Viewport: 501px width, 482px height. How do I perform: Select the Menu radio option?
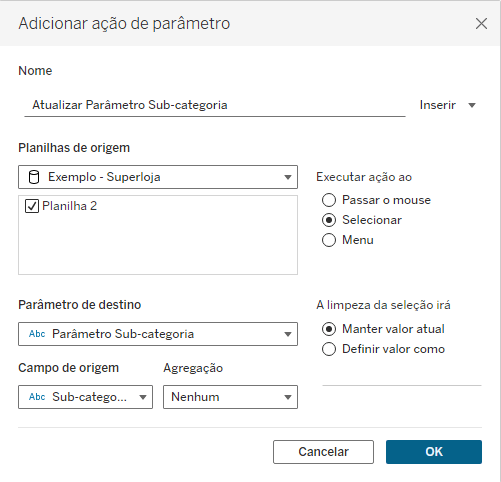[329, 240]
